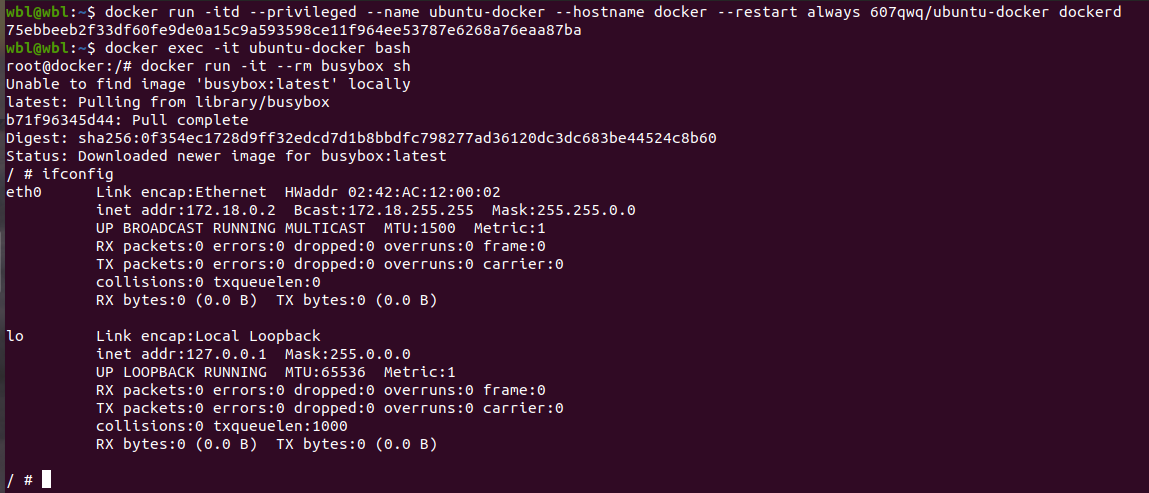Image resolution: width=1149 pixels, height=493 pixels.
Task: Click the eth0 interface name
Action: click(x=24, y=192)
